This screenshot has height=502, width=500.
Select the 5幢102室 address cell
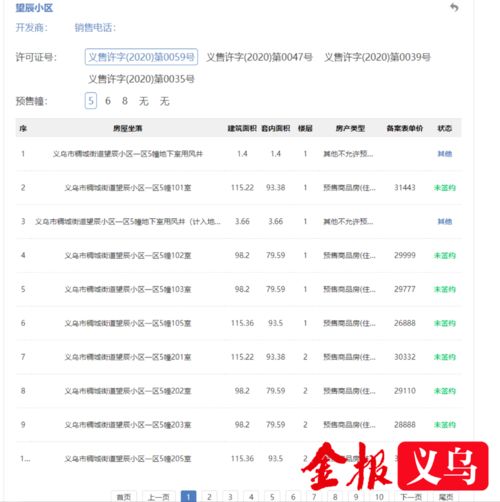click(128, 256)
